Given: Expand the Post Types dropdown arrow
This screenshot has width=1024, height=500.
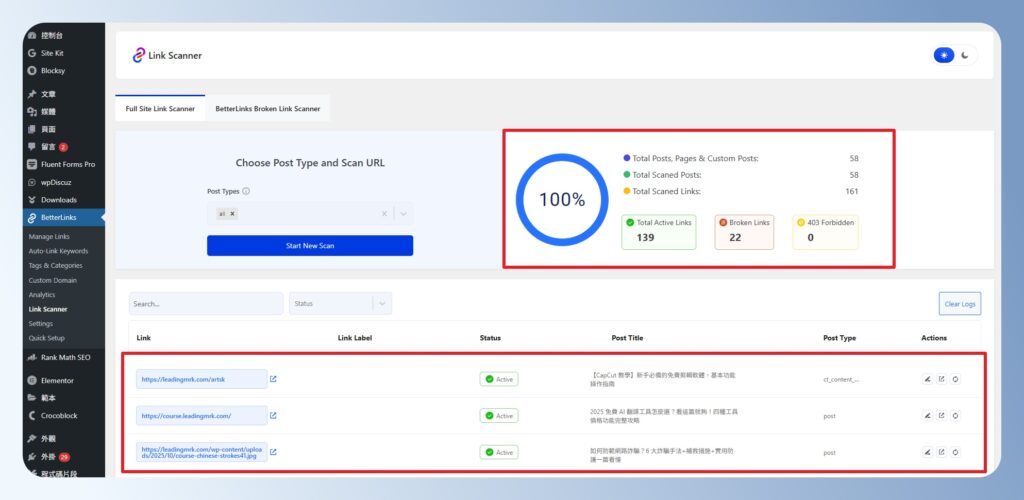Looking at the screenshot, I should [x=403, y=214].
